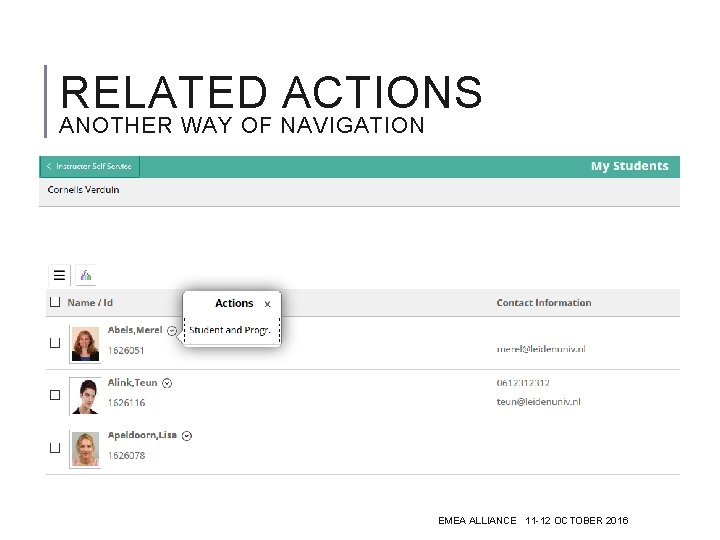This screenshot has width=720, height=540.
Task: Click the Contact Information column header
Action: [544, 303]
